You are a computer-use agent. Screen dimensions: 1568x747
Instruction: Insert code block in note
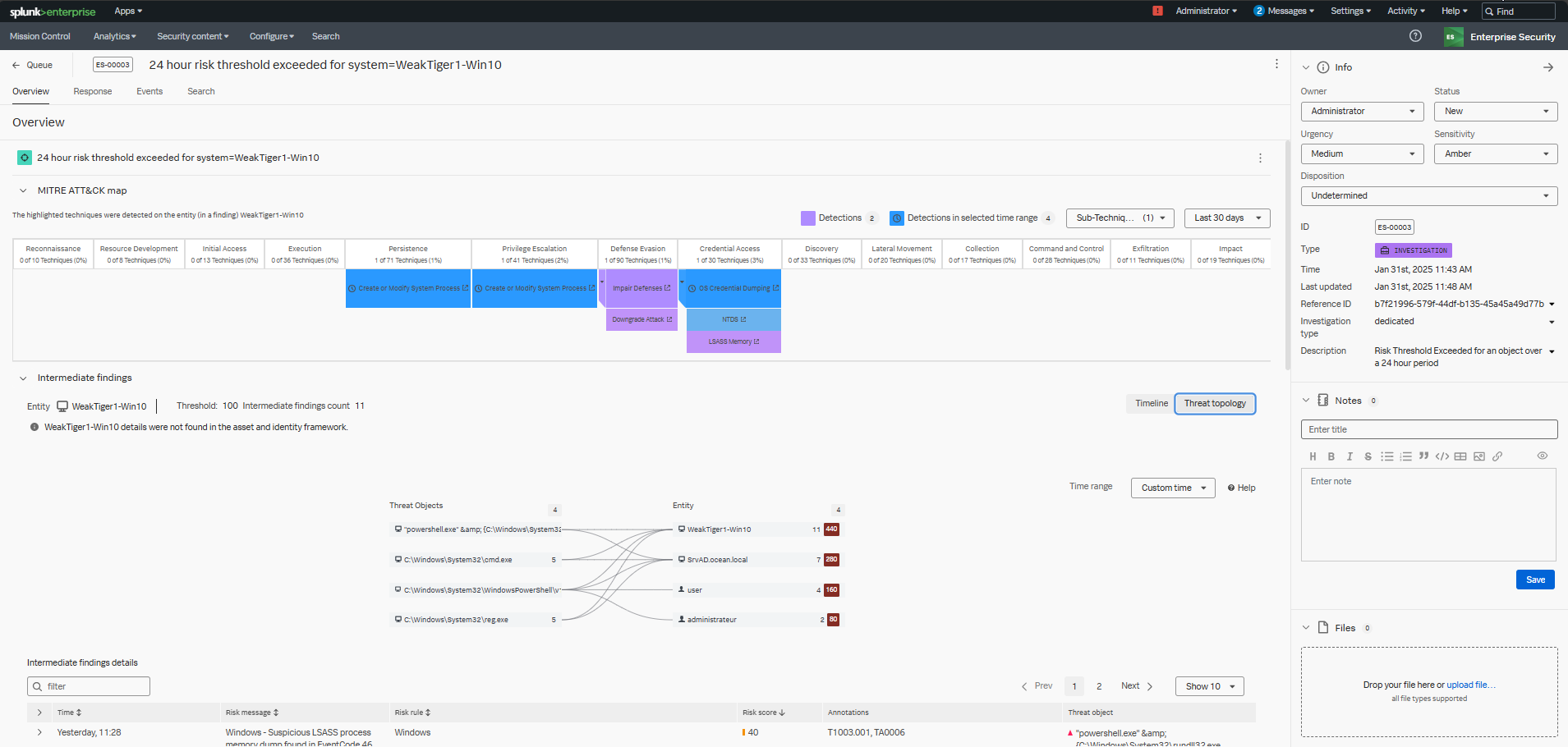pyautogui.click(x=1442, y=456)
